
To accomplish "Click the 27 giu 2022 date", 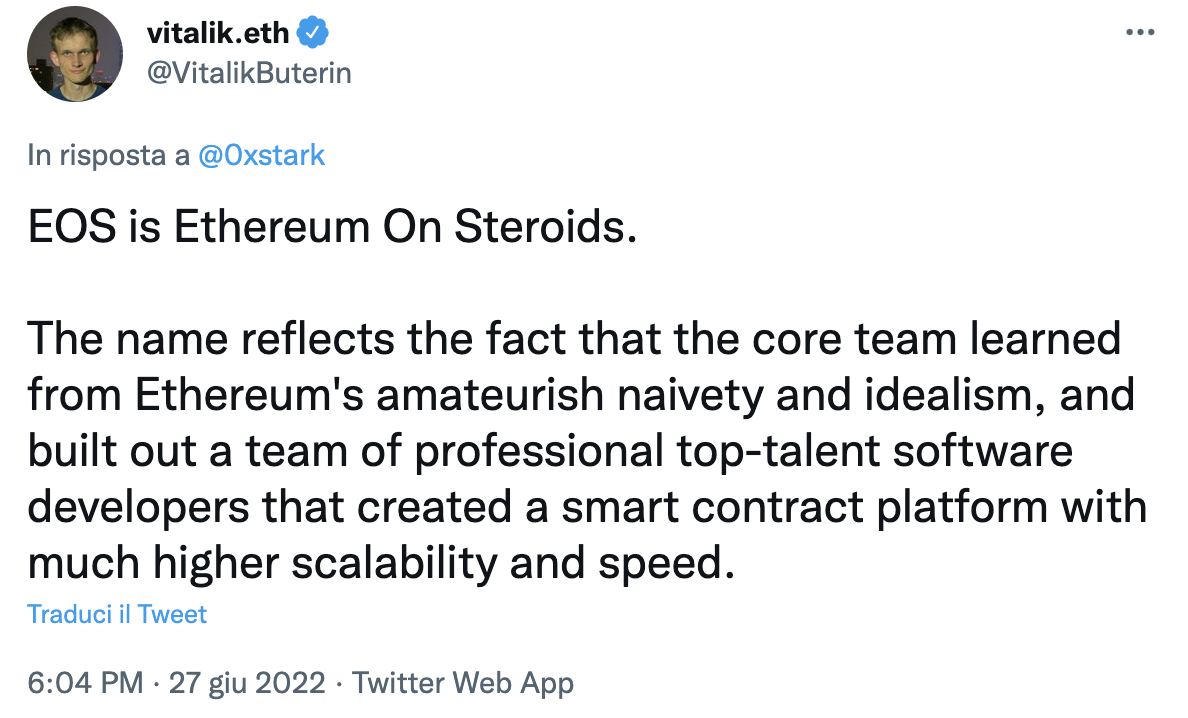I will [247, 682].
